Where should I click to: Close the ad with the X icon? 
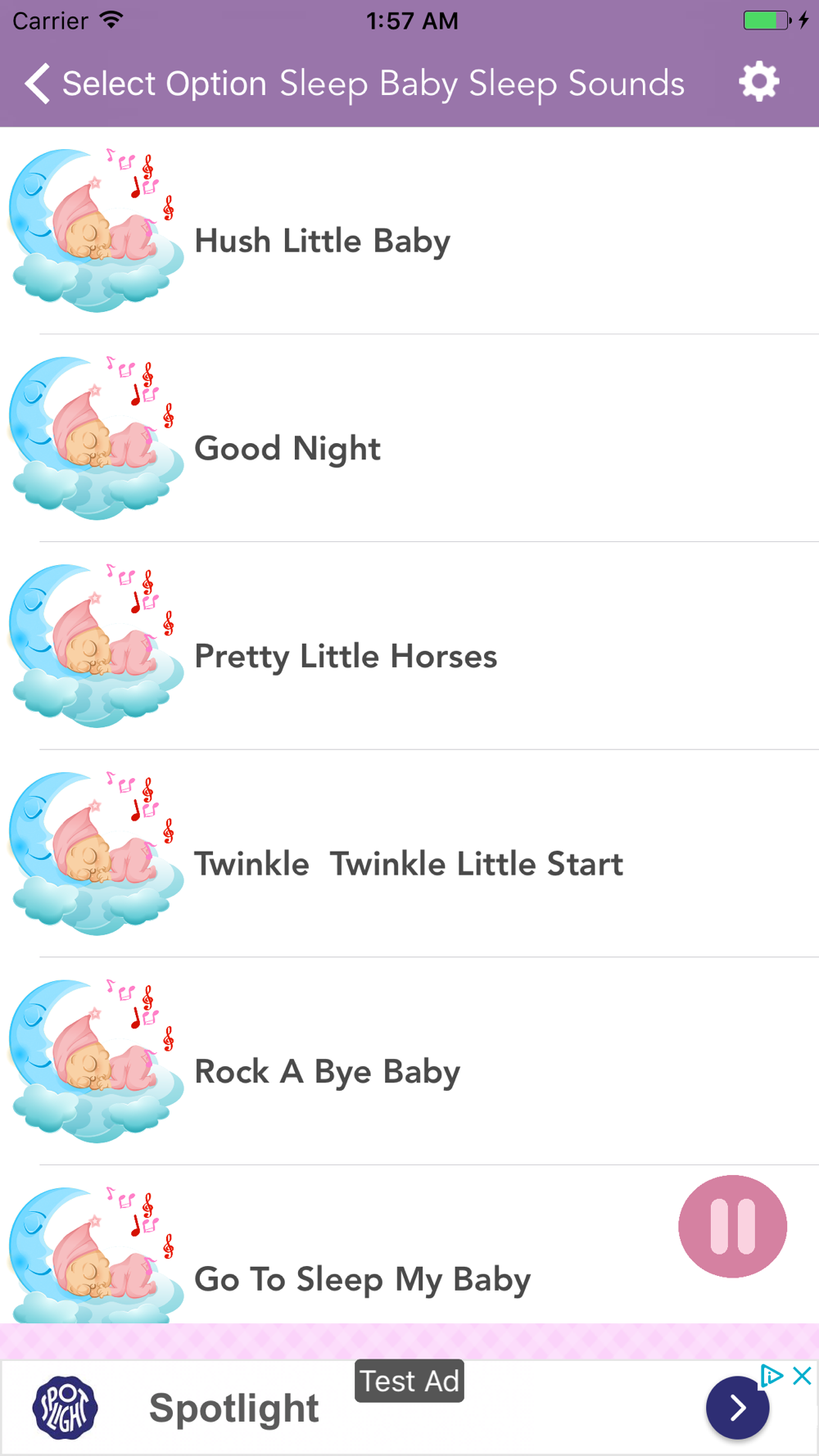pos(803,1376)
